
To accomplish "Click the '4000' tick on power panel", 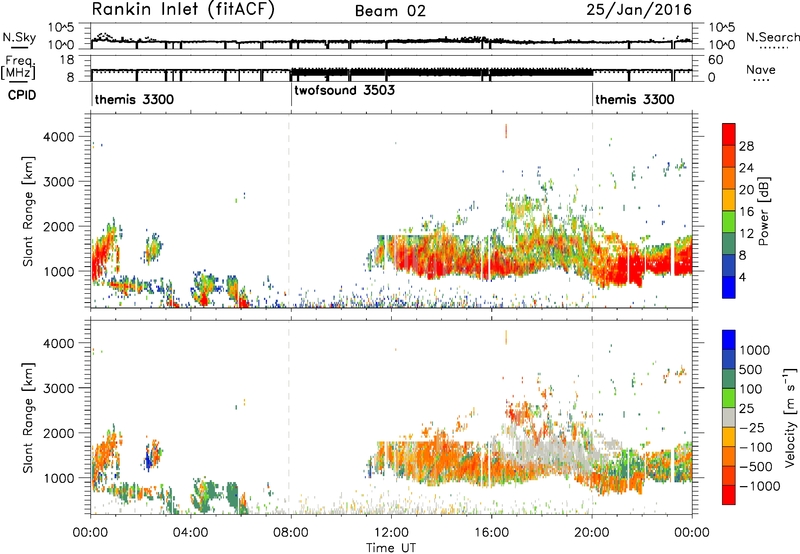I will (x=59, y=137).
